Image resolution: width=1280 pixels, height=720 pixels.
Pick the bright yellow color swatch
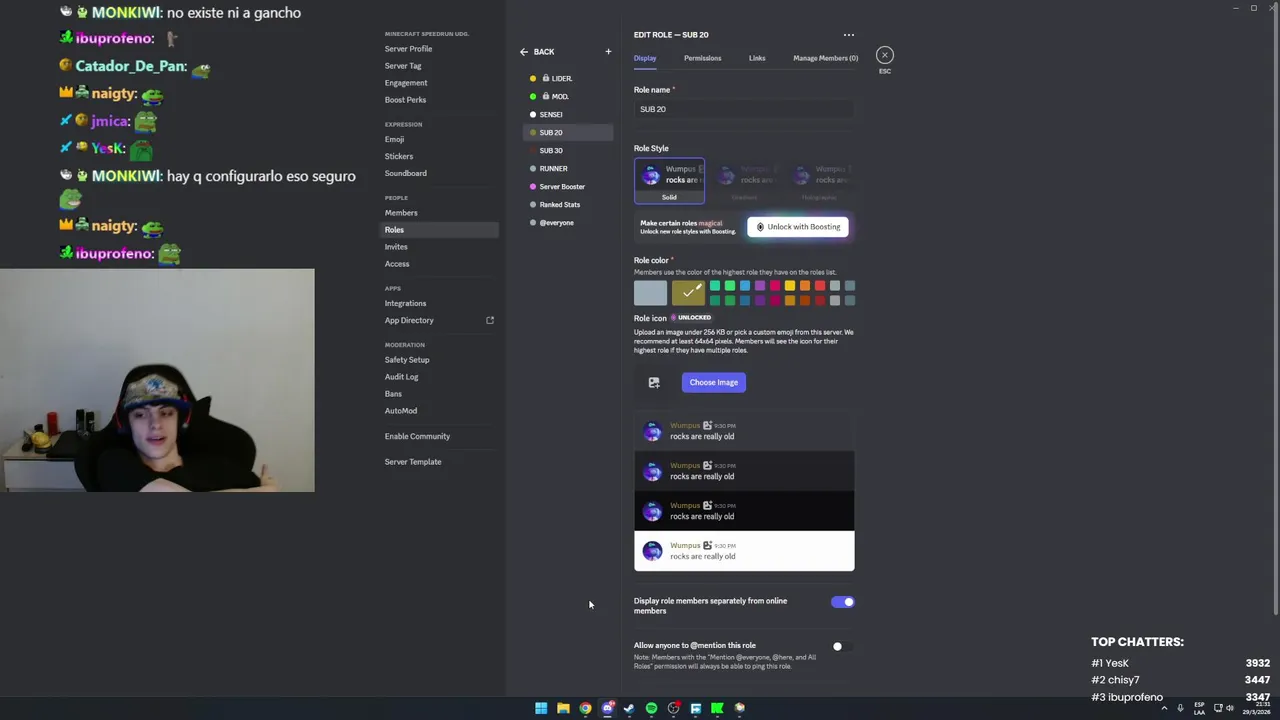coord(789,286)
